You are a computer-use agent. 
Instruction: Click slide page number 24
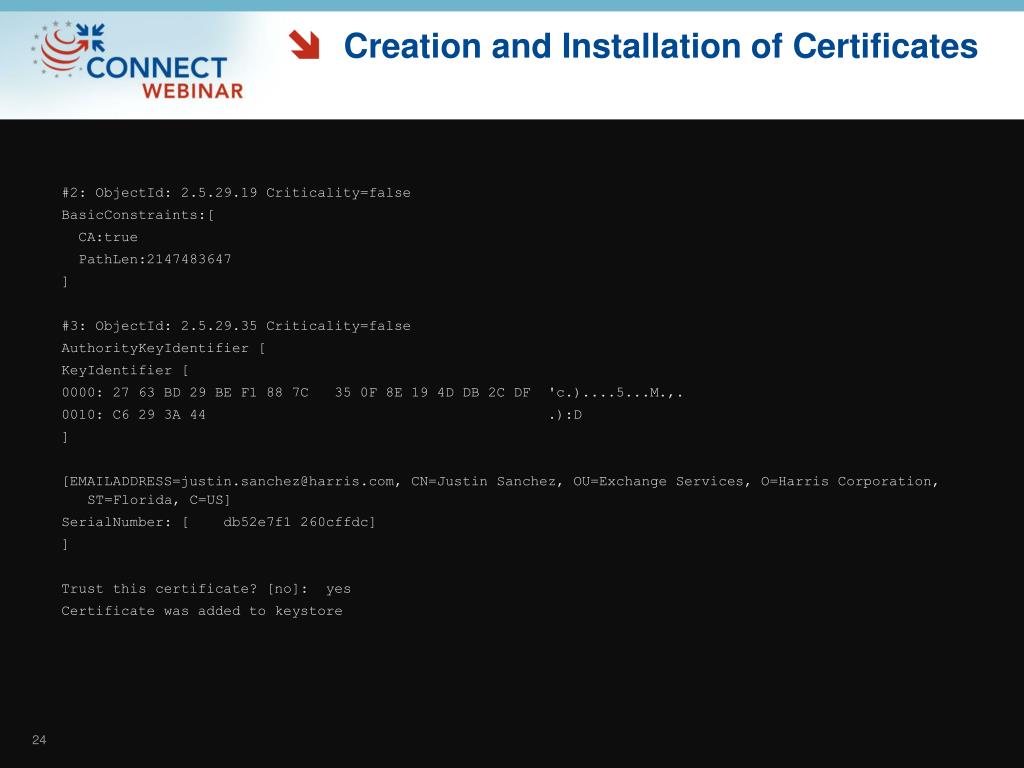click(x=39, y=740)
